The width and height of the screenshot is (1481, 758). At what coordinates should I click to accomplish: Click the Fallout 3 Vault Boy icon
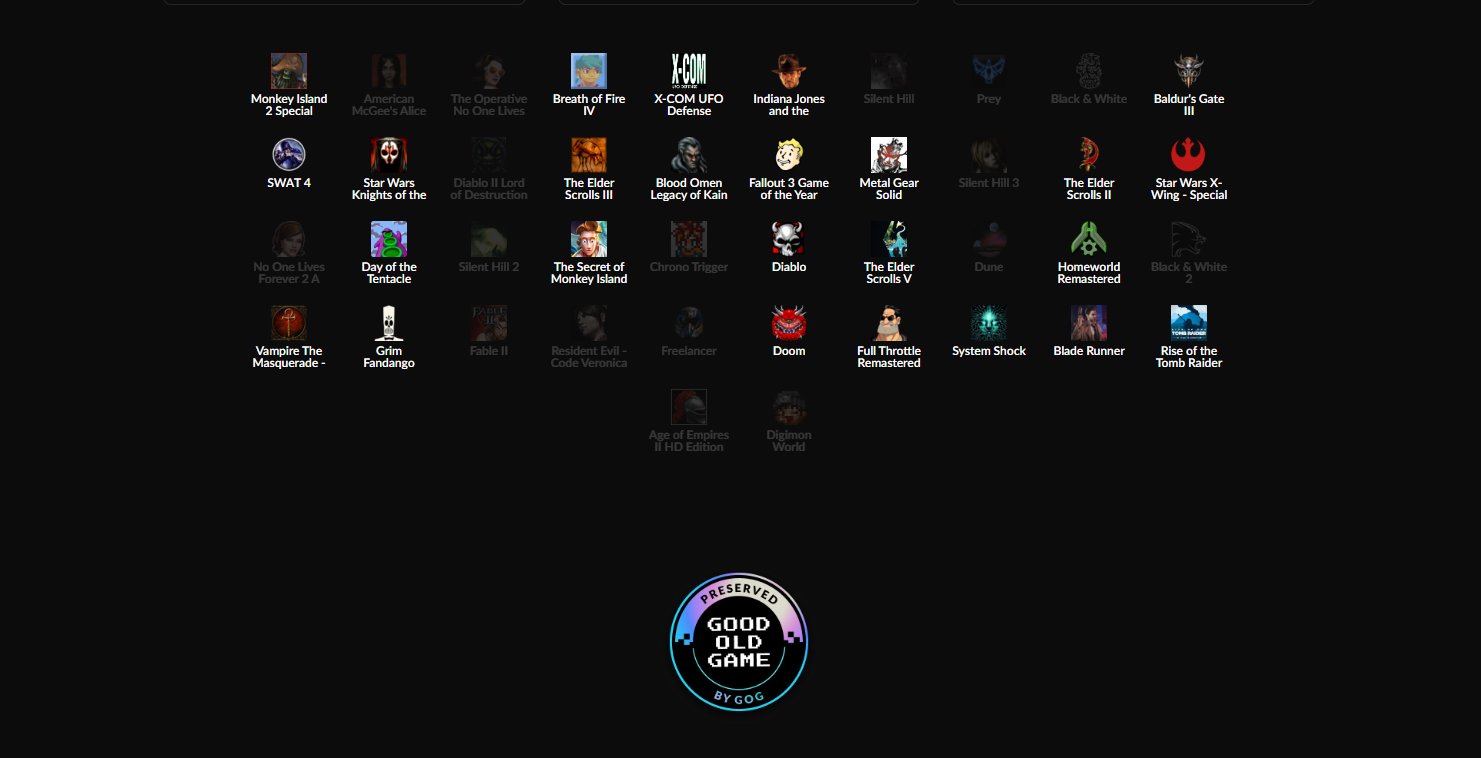coord(789,156)
